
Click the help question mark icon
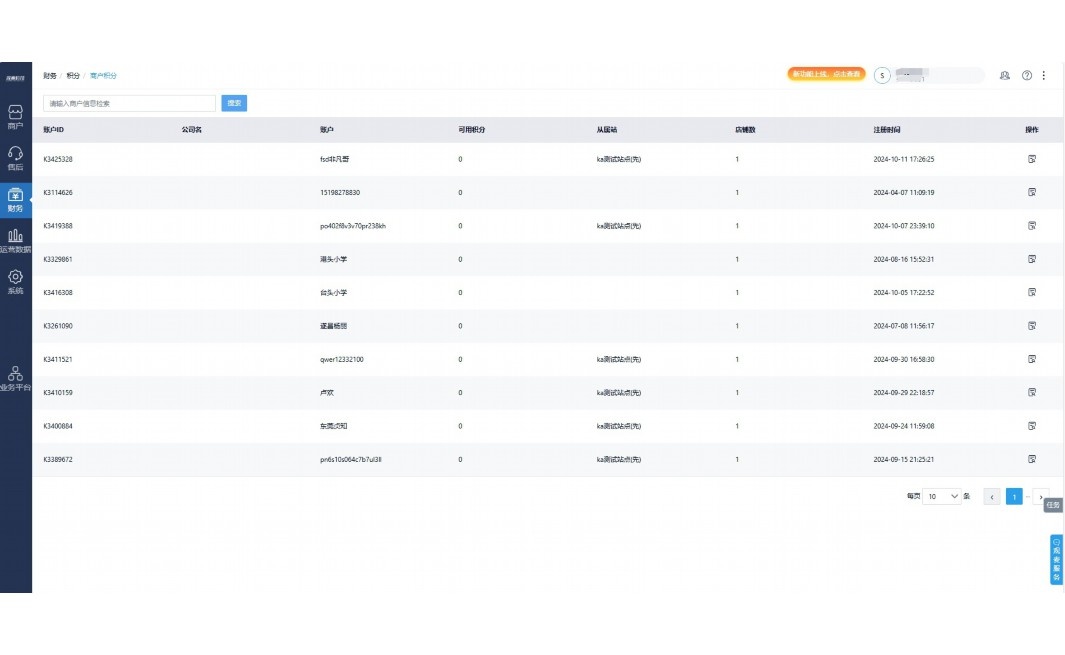click(x=1026, y=75)
